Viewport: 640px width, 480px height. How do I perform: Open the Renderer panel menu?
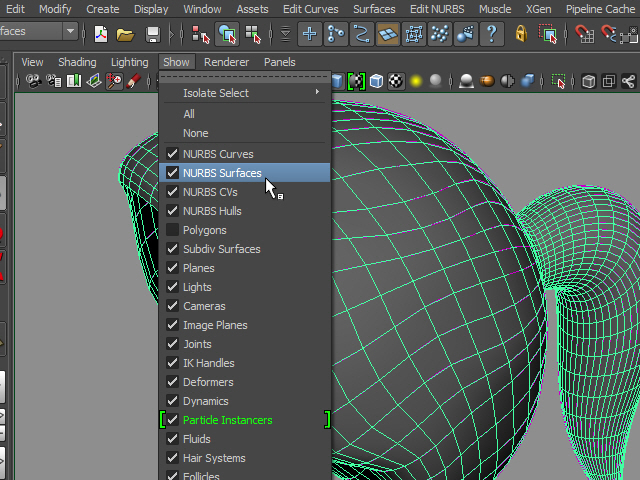pyautogui.click(x=226, y=62)
